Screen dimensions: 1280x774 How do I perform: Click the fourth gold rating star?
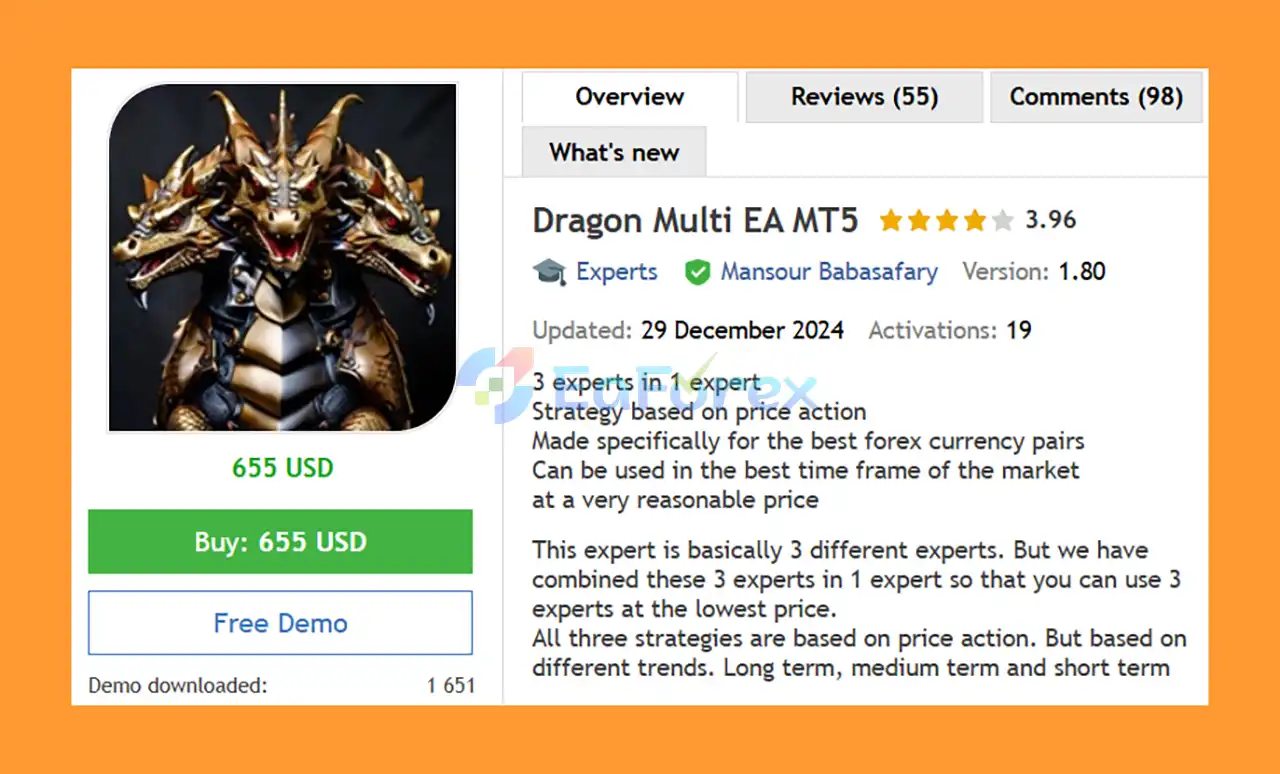point(975,221)
